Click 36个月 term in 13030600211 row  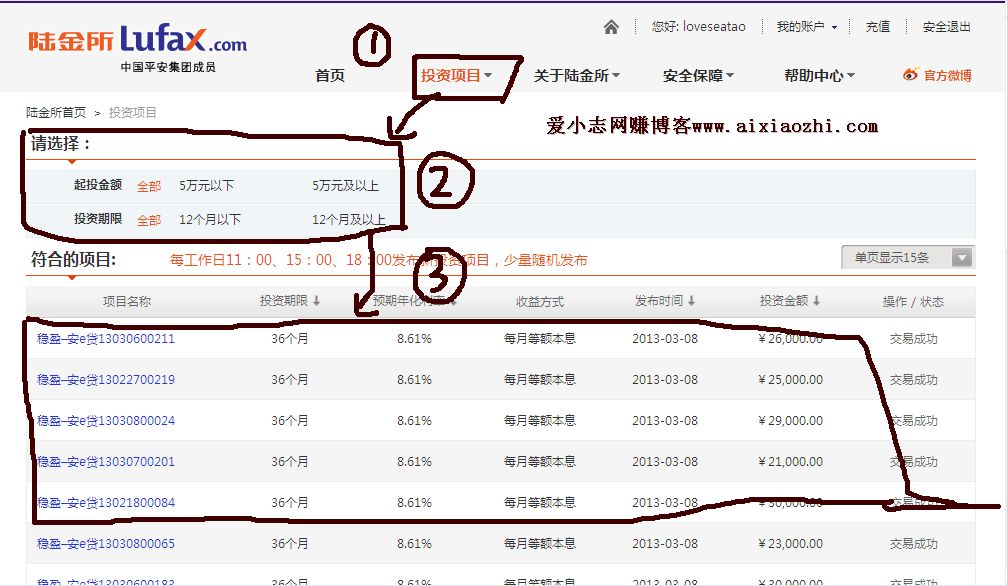click(290, 339)
